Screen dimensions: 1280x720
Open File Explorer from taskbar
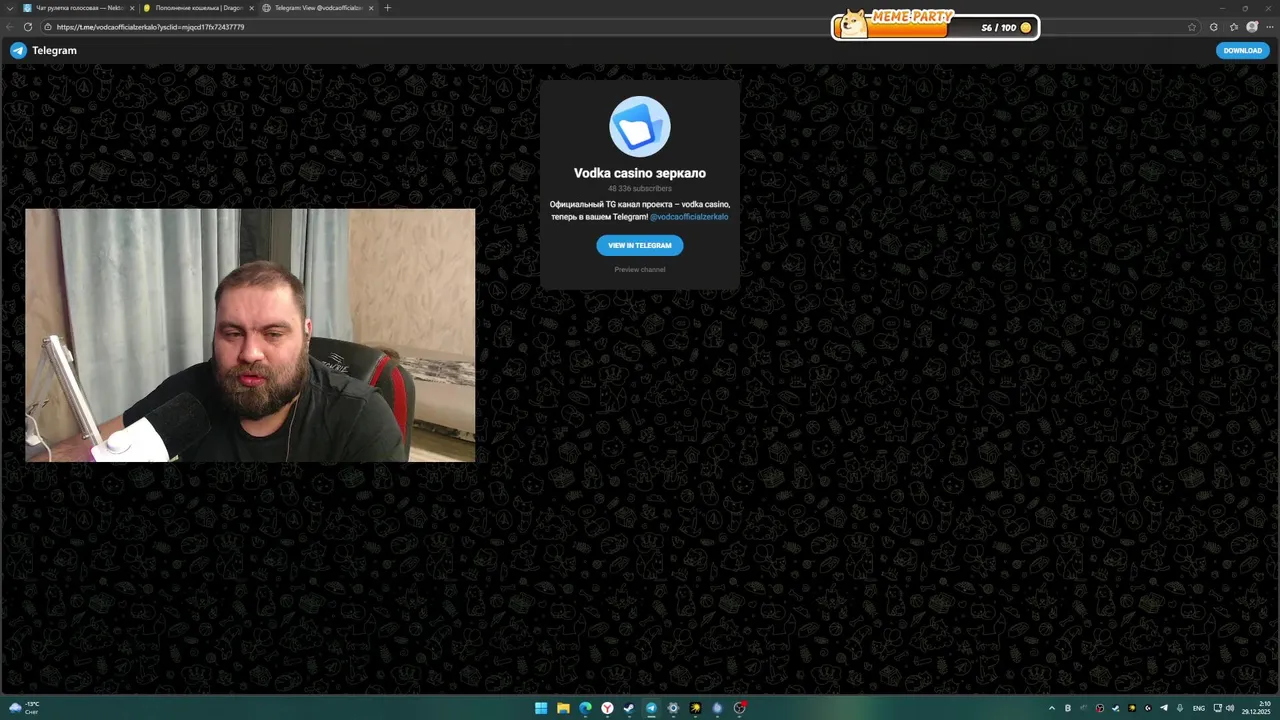(x=563, y=708)
